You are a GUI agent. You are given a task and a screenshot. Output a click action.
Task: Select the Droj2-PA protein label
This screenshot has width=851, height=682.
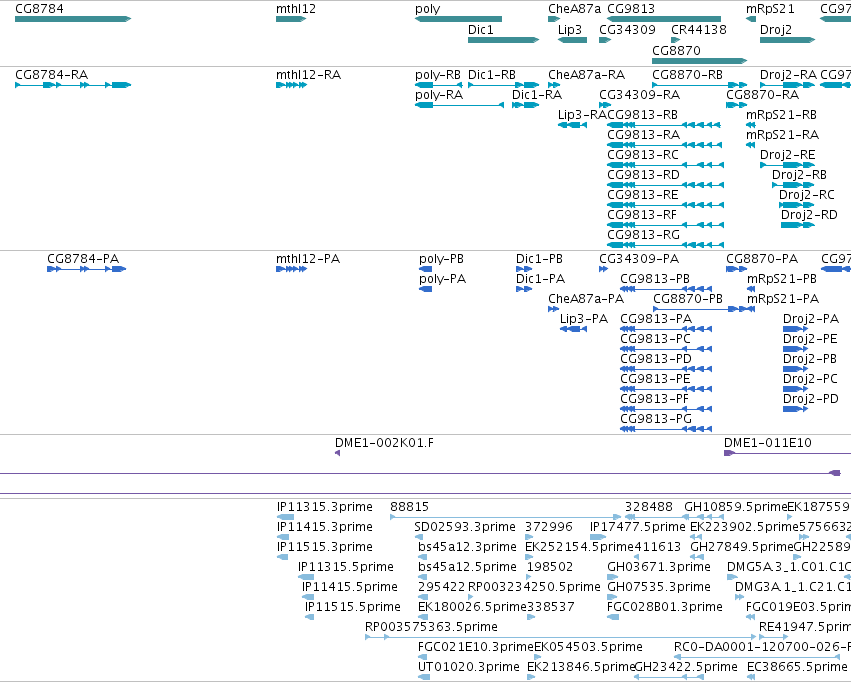(x=811, y=318)
